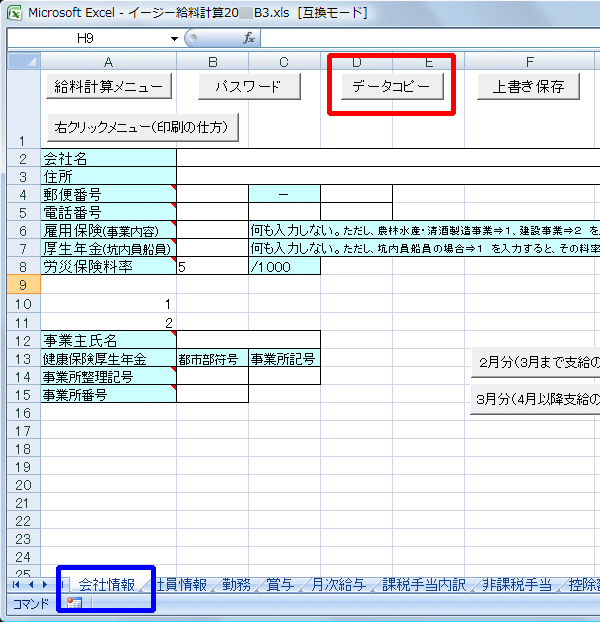Open the 賞与 sheet tab

click(x=279, y=585)
